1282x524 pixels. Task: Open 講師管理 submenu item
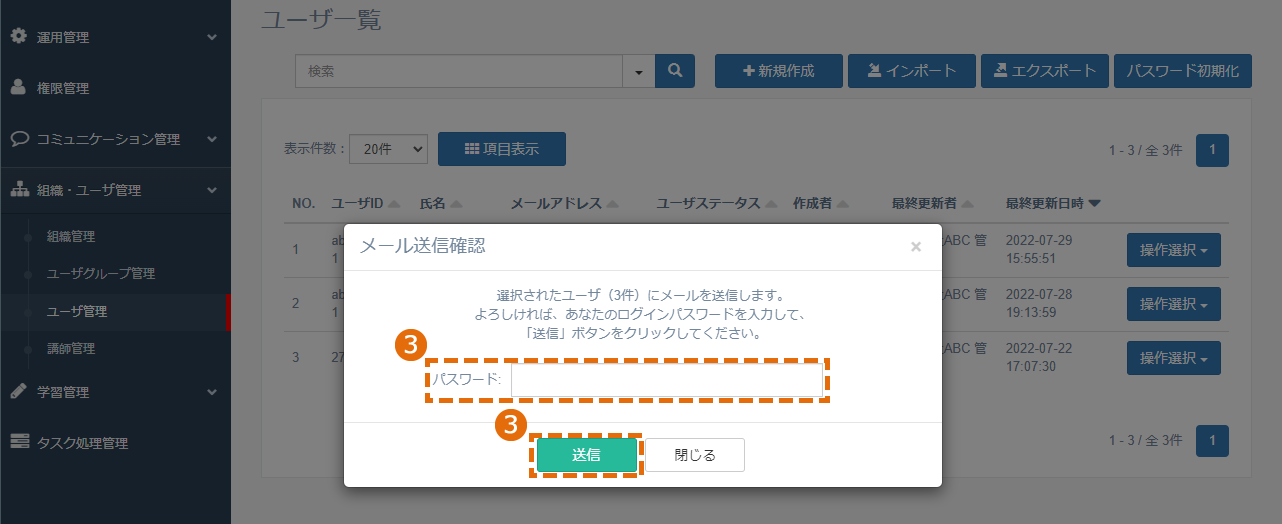(x=71, y=349)
